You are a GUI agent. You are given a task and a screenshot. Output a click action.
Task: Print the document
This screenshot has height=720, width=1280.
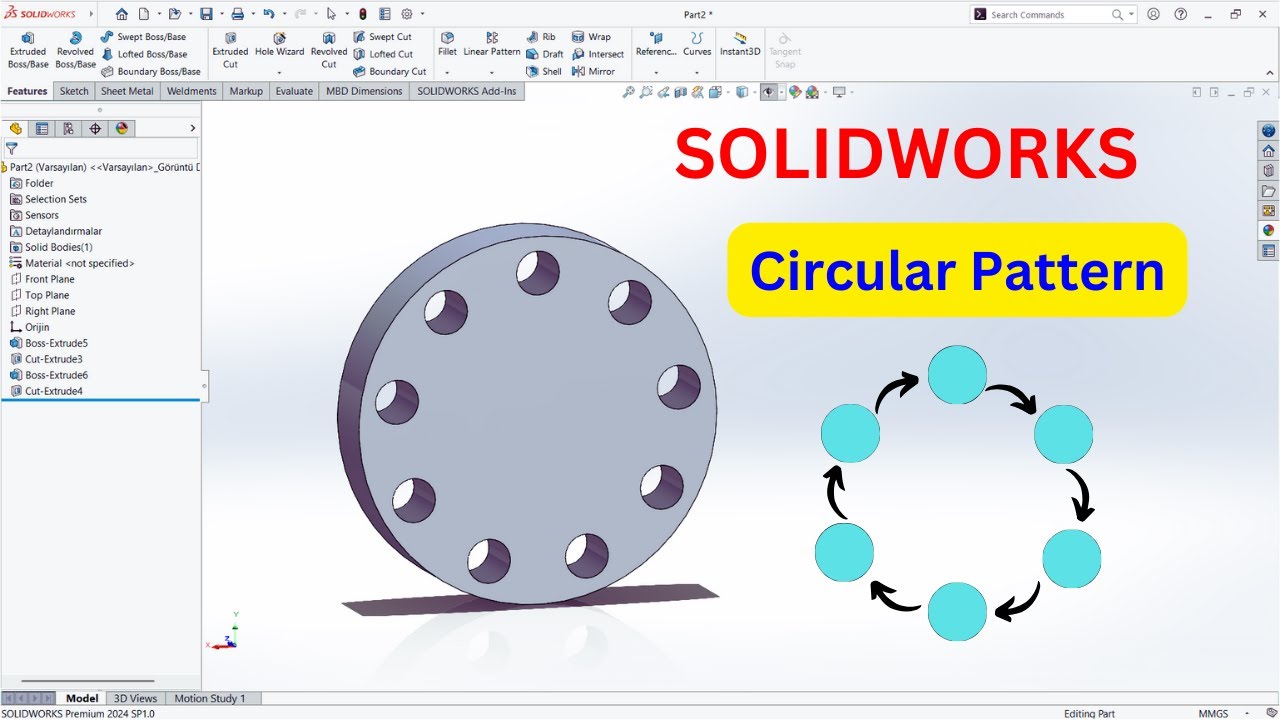click(x=237, y=14)
